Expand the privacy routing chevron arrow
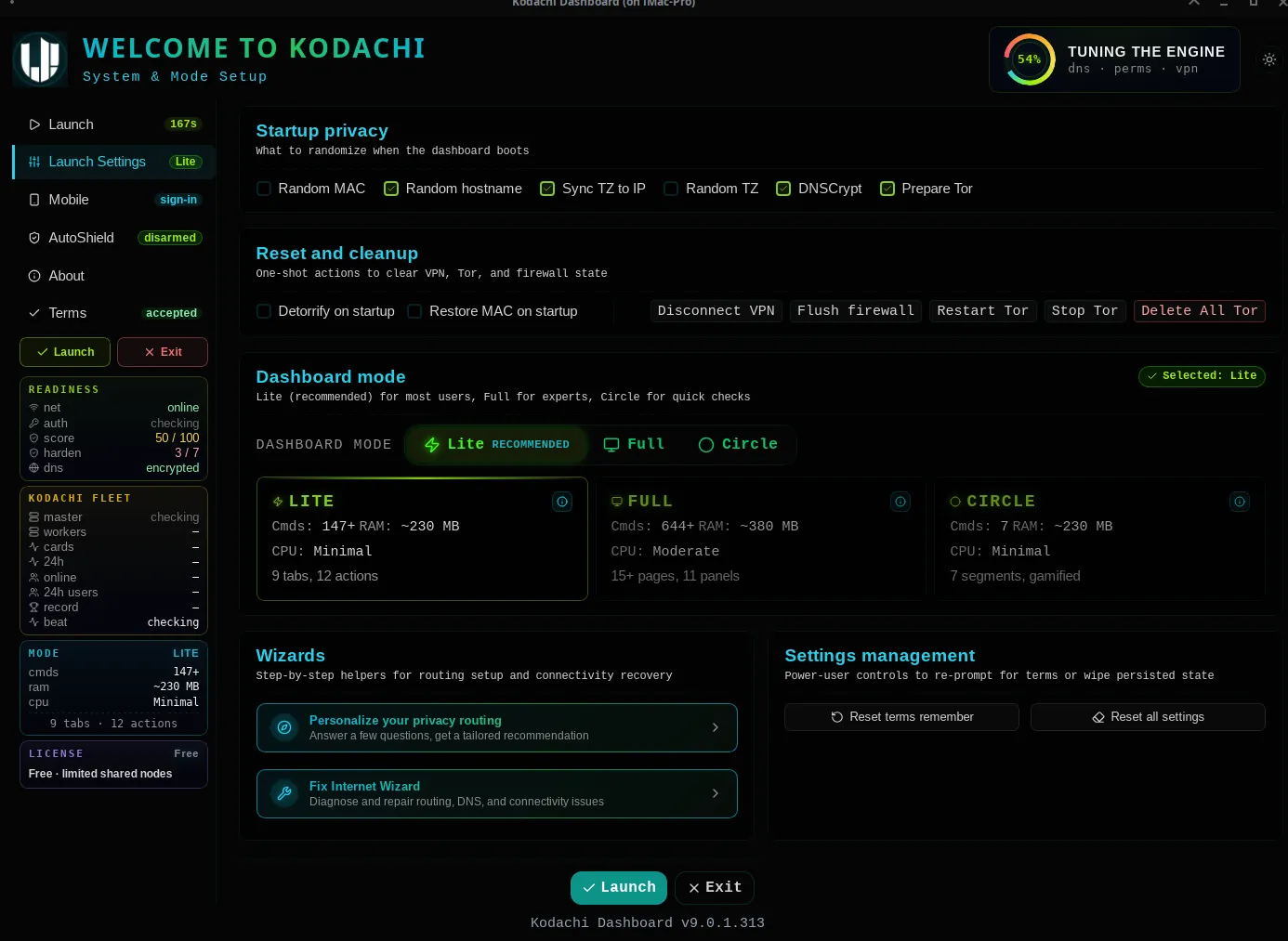1288x941 pixels. (715, 728)
